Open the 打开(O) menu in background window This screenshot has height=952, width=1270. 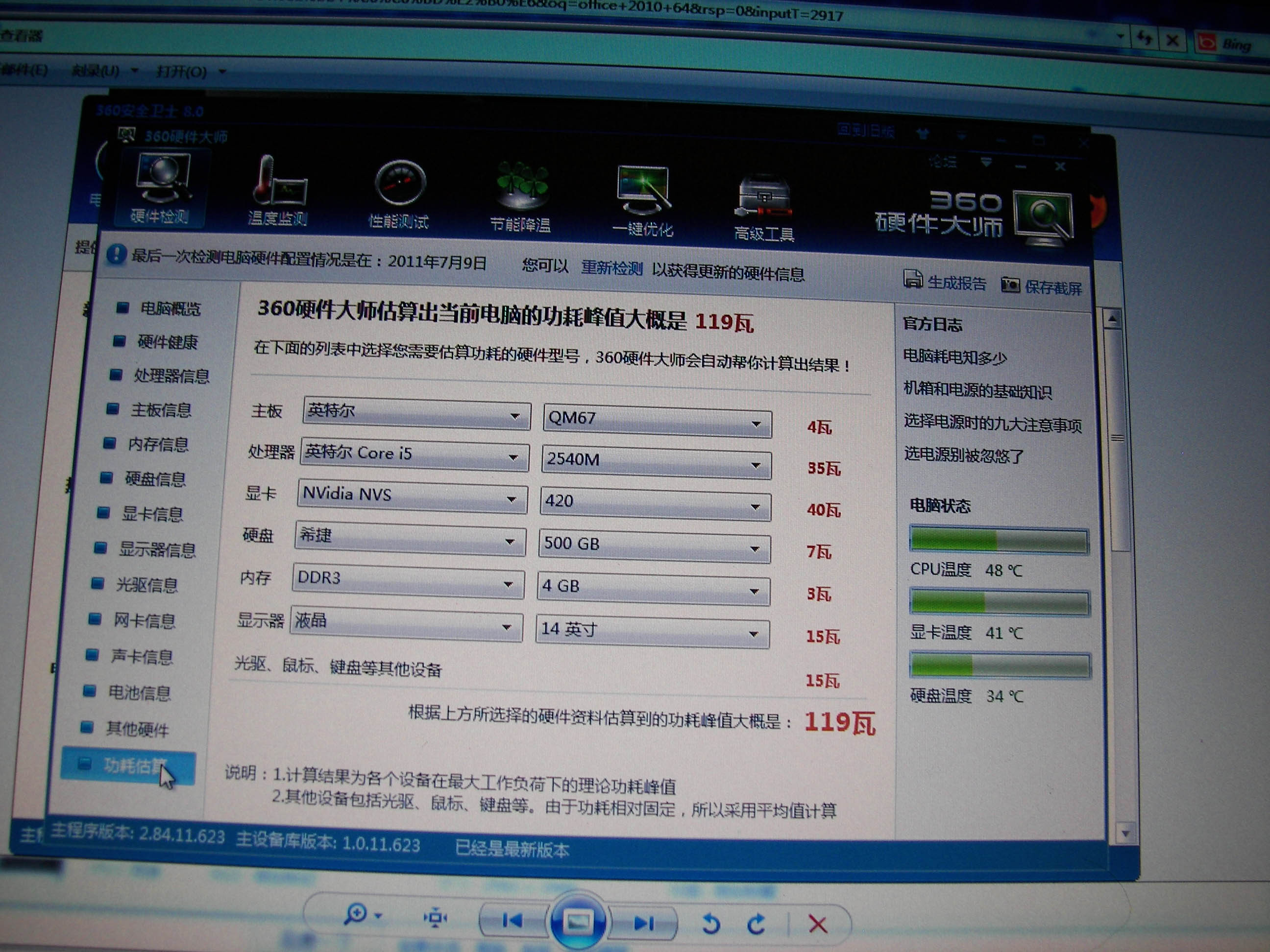(x=191, y=71)
